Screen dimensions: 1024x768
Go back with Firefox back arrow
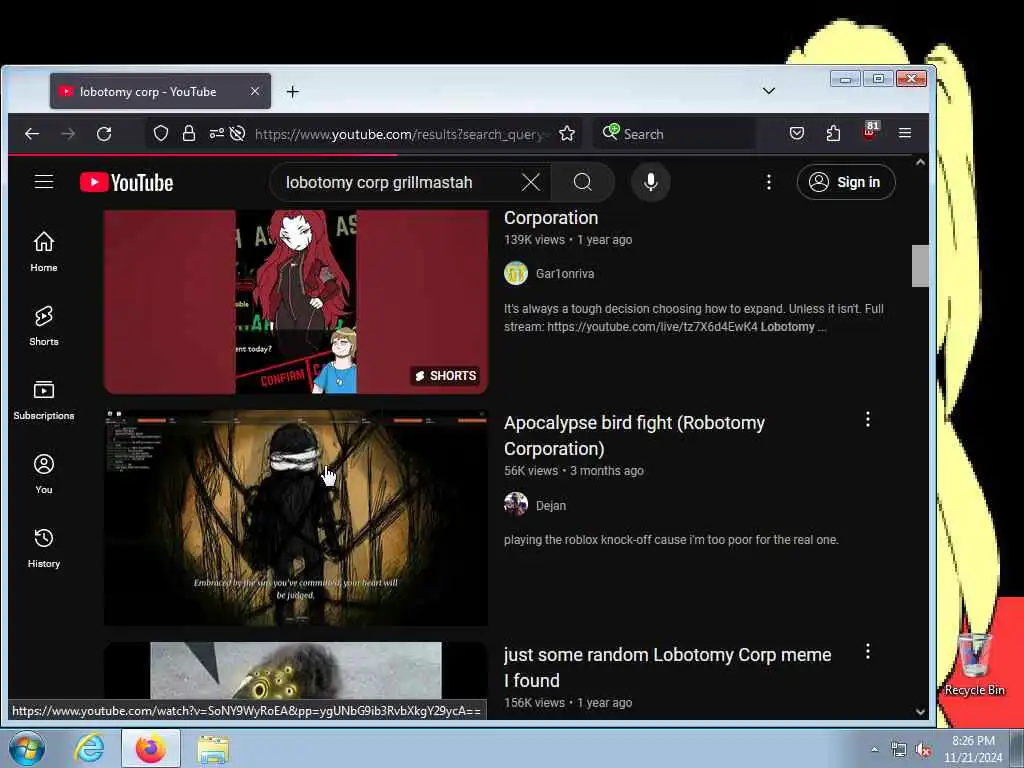click(x=31, y=134)
